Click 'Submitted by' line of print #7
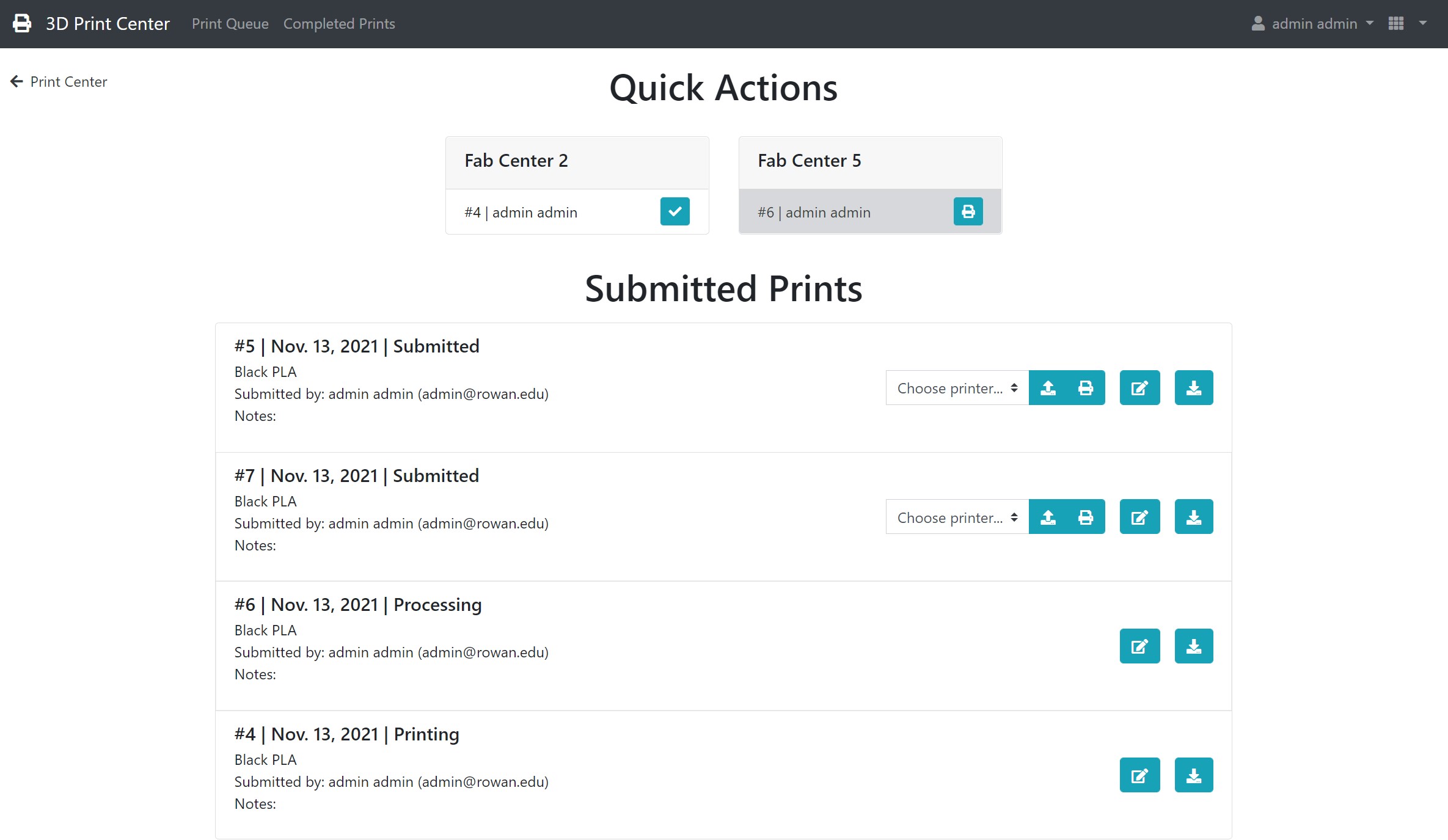The image size is (1448, 840). click(x=392, y=524)
